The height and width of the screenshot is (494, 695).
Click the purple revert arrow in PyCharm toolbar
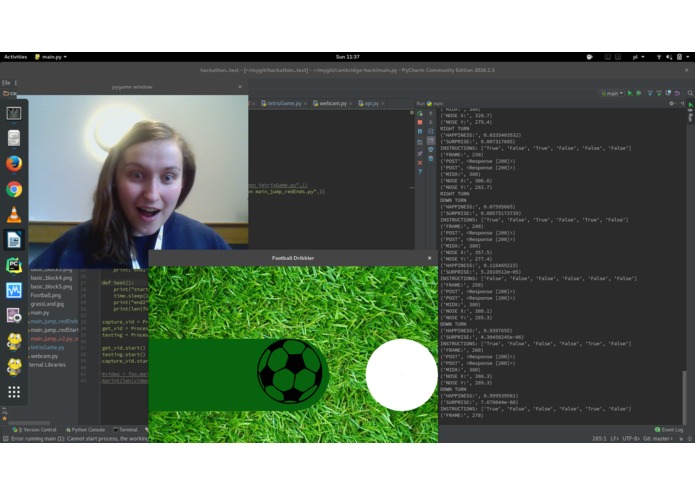click(677, 93)
